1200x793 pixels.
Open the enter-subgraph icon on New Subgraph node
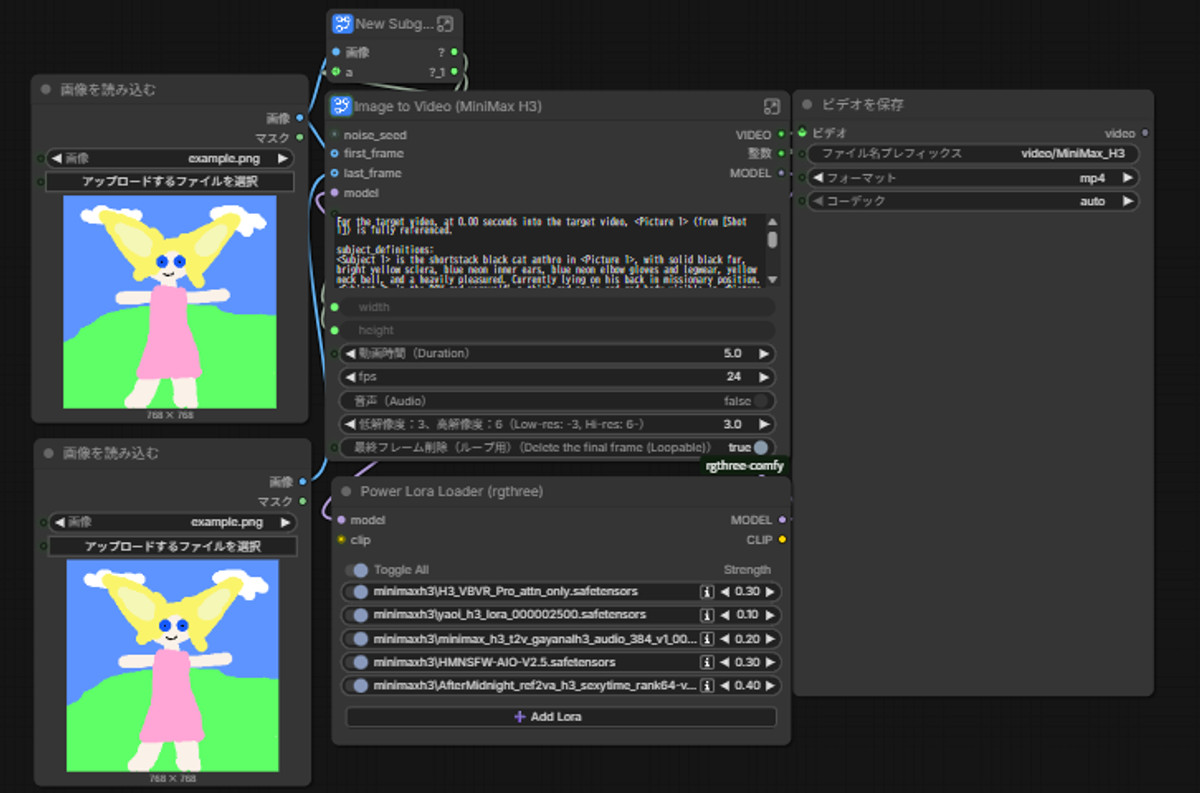click(446, 24)
